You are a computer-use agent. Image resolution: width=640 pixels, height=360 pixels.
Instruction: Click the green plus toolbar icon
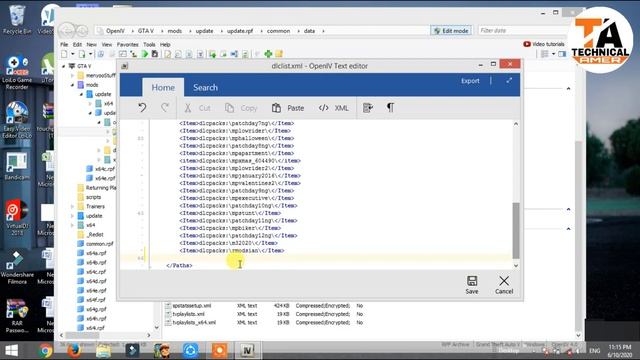tap(268, 54)
